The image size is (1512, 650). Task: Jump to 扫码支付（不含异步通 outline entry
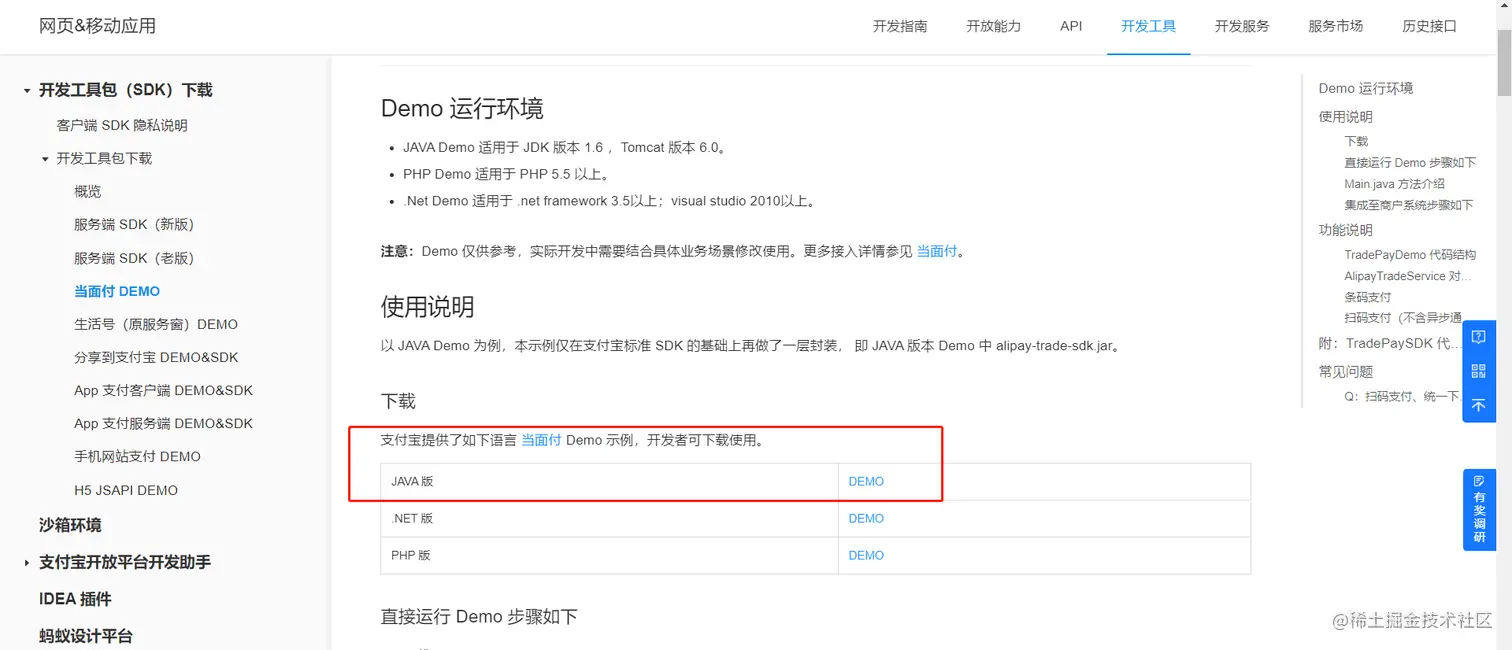click(x=1403, y=318)
